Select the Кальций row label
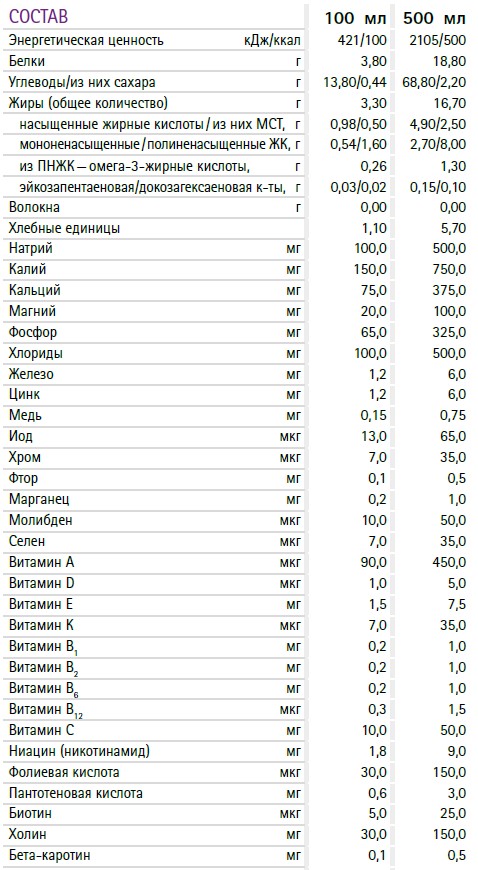Image resolution: width=478 pixels, height=870 pixels. point(35,290)
